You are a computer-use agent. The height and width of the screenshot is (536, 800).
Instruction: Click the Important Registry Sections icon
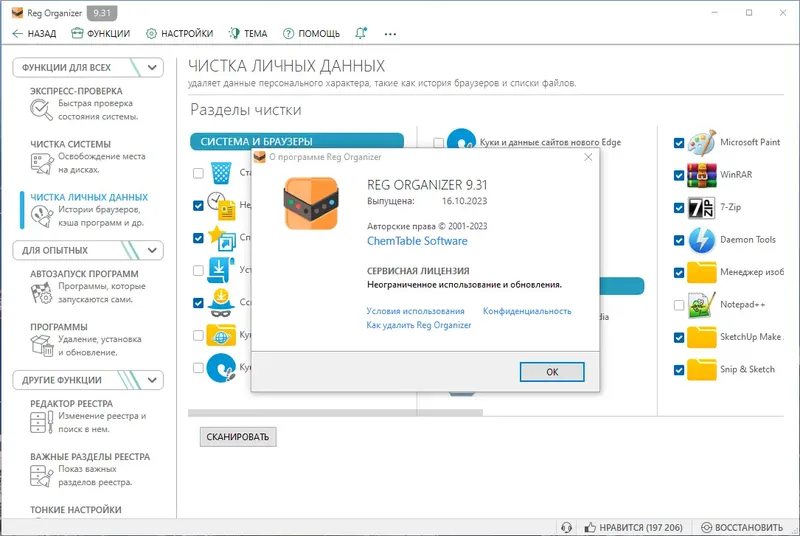[x=41, y=475]
